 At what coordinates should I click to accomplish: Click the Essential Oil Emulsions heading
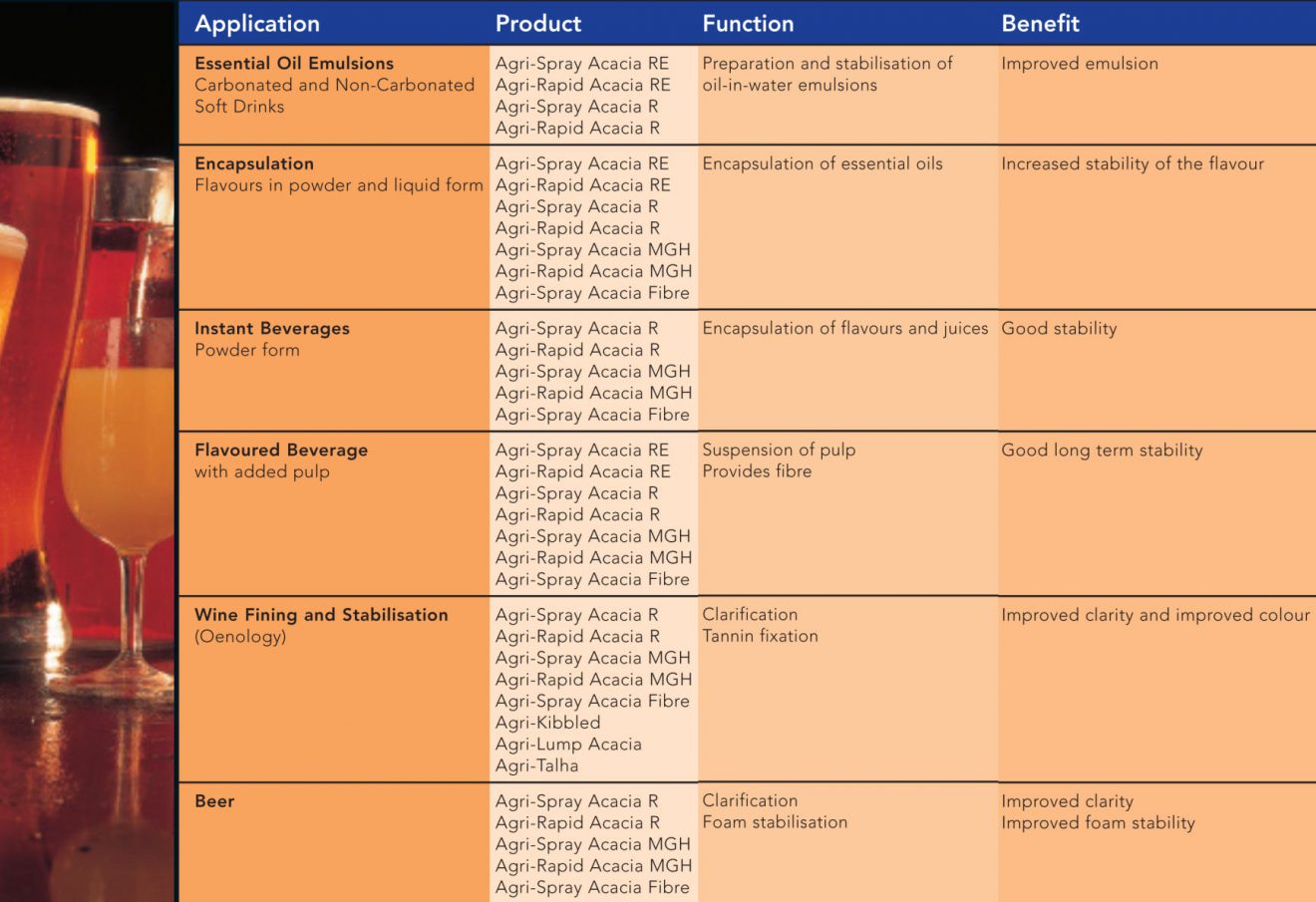tap(294, 64)
